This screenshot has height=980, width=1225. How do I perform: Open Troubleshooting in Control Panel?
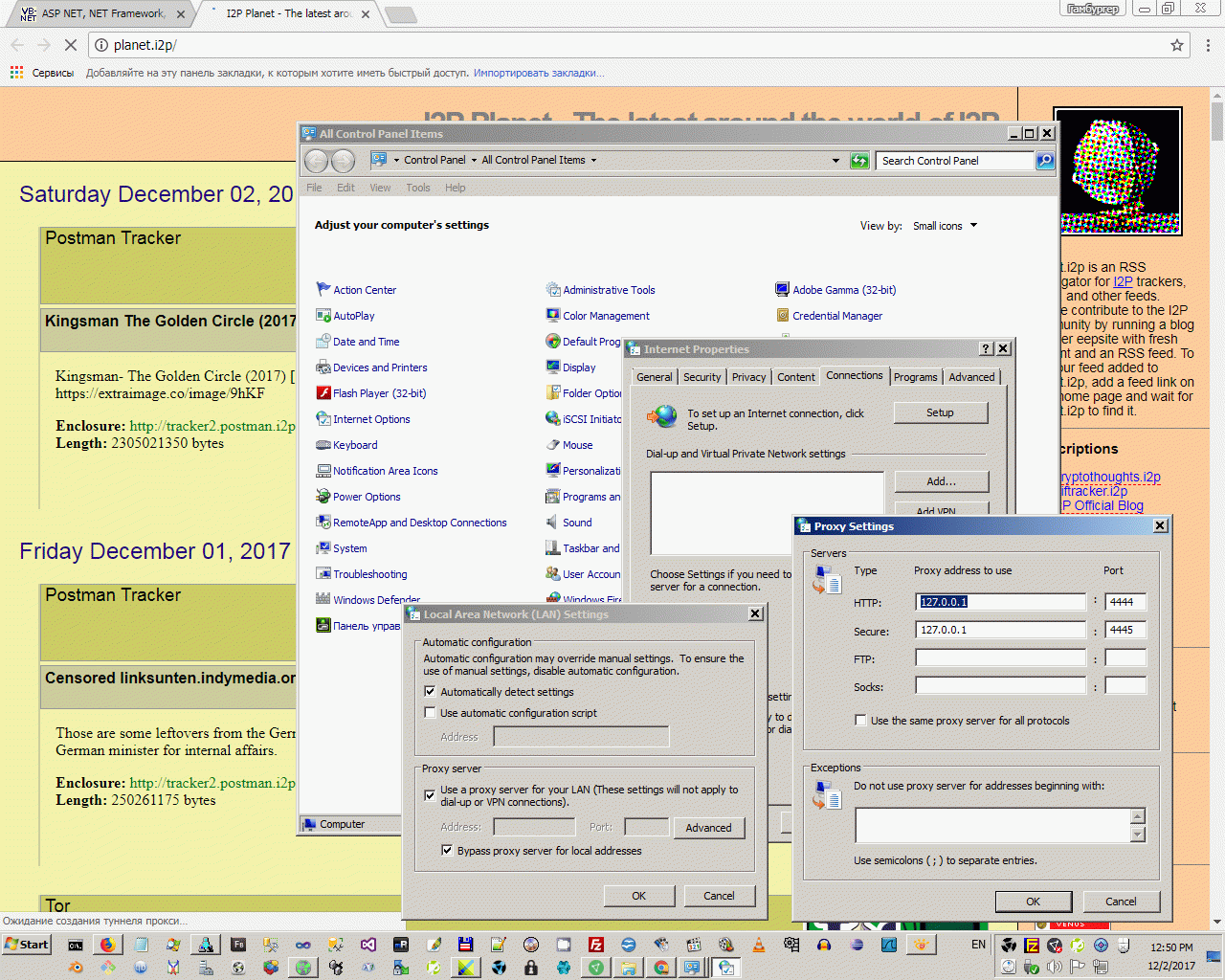[x=362, y=574]
